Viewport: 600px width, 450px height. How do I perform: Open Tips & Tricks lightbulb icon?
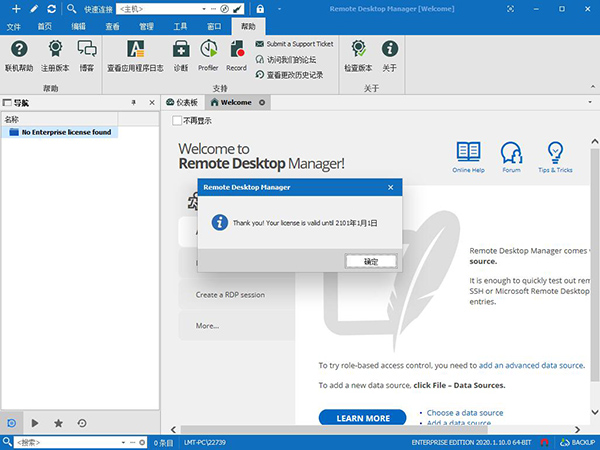point(555,157)
